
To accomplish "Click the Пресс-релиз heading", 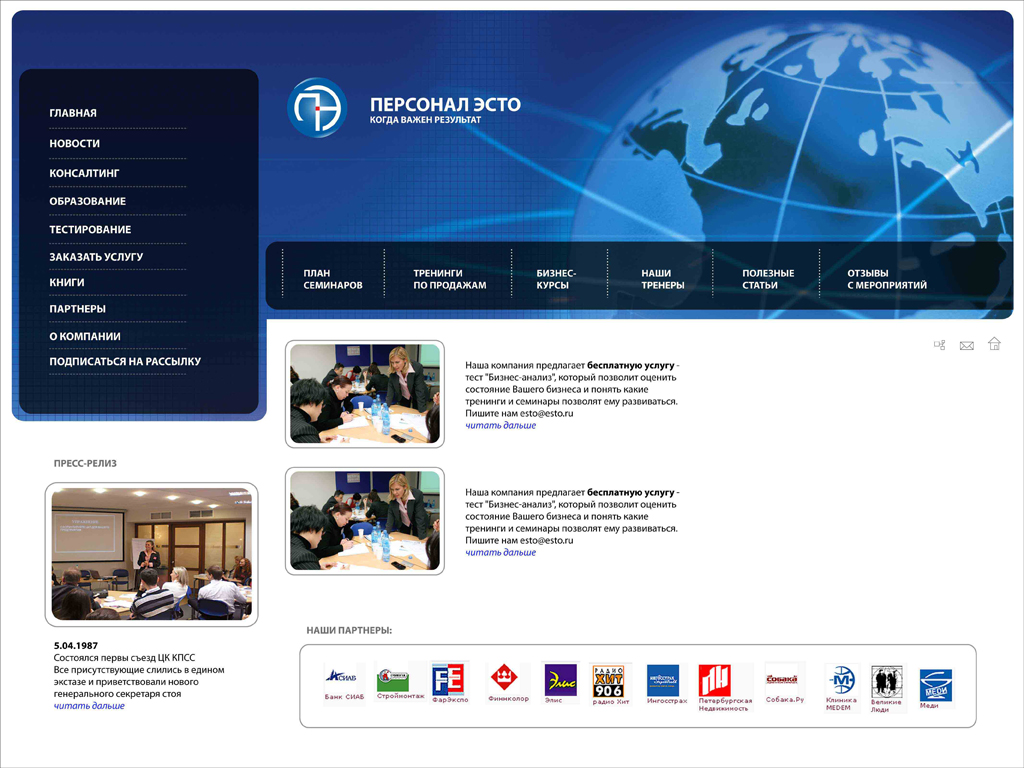I will tap(85, 464).
